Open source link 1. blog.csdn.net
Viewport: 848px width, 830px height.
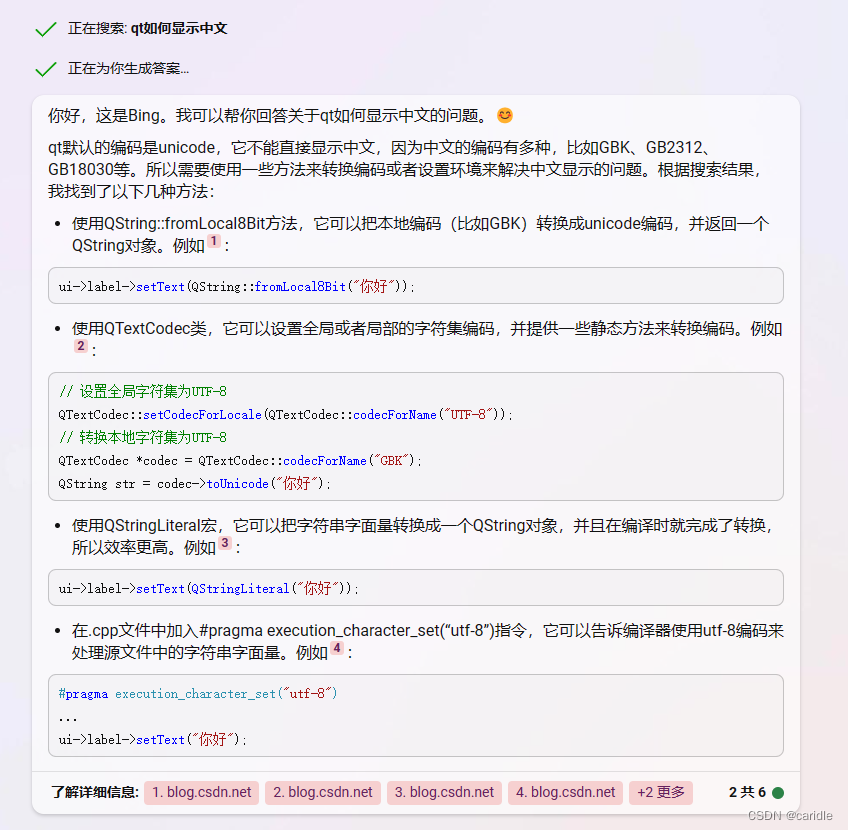pos(201,792)
